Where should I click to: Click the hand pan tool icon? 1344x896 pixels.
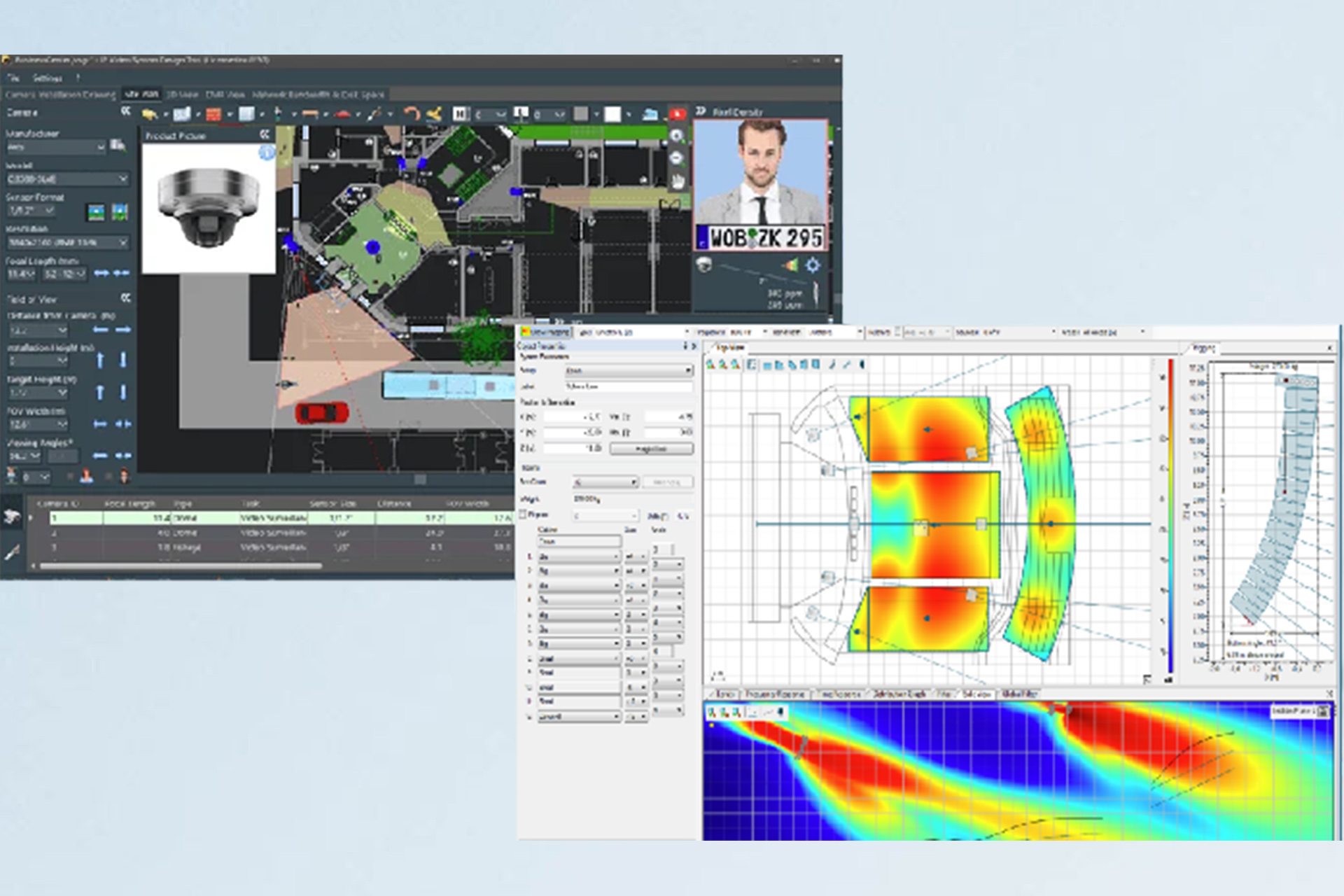tap(676, 181)
